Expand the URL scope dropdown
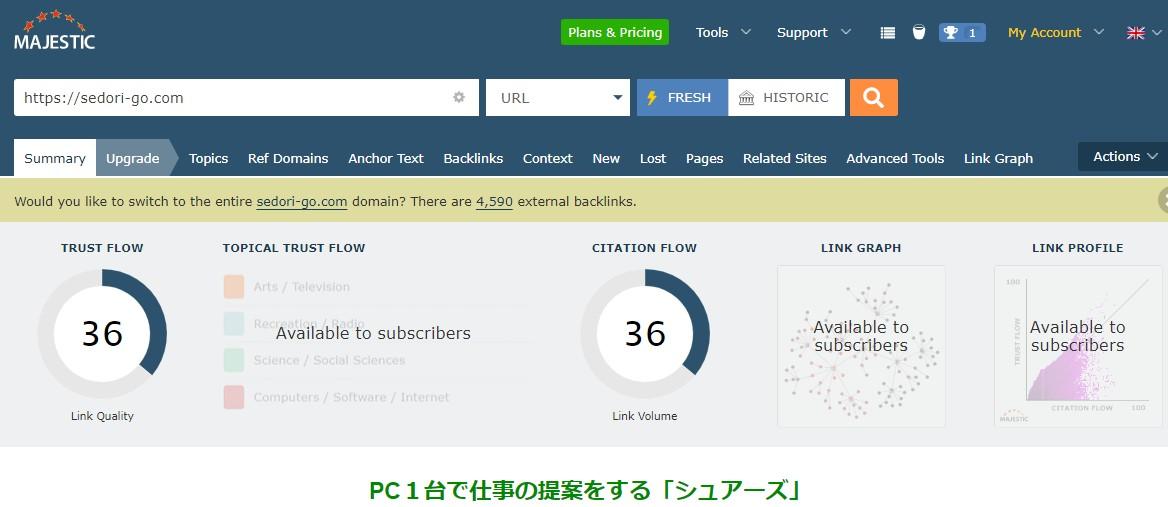Image resolution: width=1168 pixels, height=507 pixels. point(557,98)
